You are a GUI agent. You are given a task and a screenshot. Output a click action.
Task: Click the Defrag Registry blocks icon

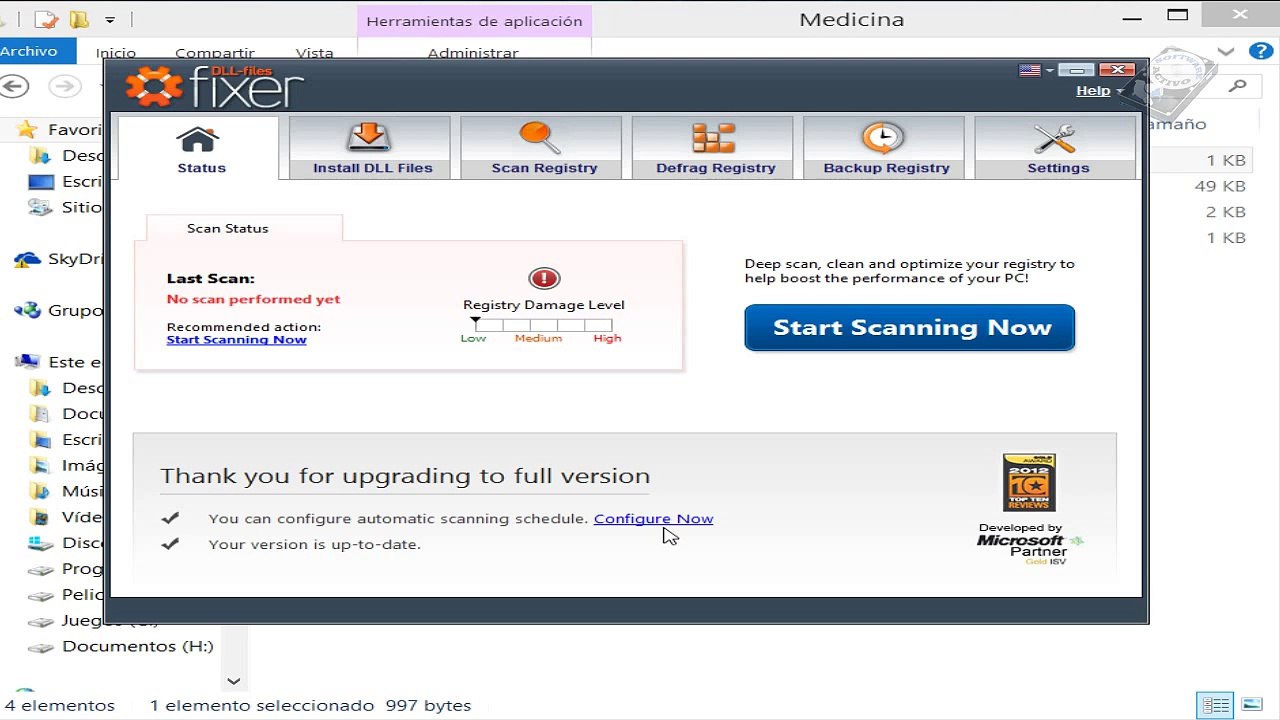pyautogui.click(x=713, y=138)
